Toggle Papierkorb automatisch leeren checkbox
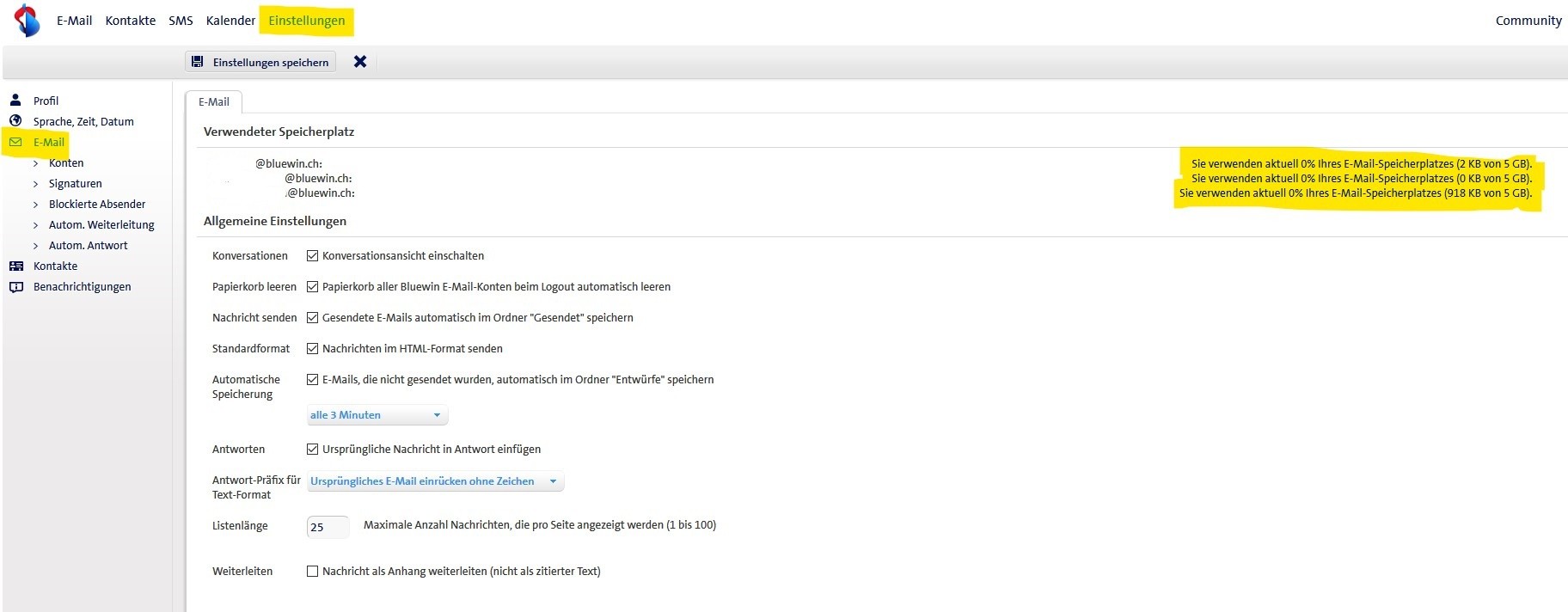1568x612 pixels. 313,287
